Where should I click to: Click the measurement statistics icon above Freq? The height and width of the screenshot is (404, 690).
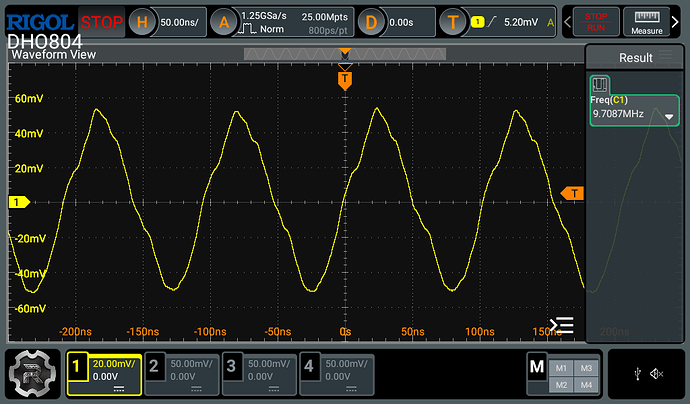click(600, 85)
